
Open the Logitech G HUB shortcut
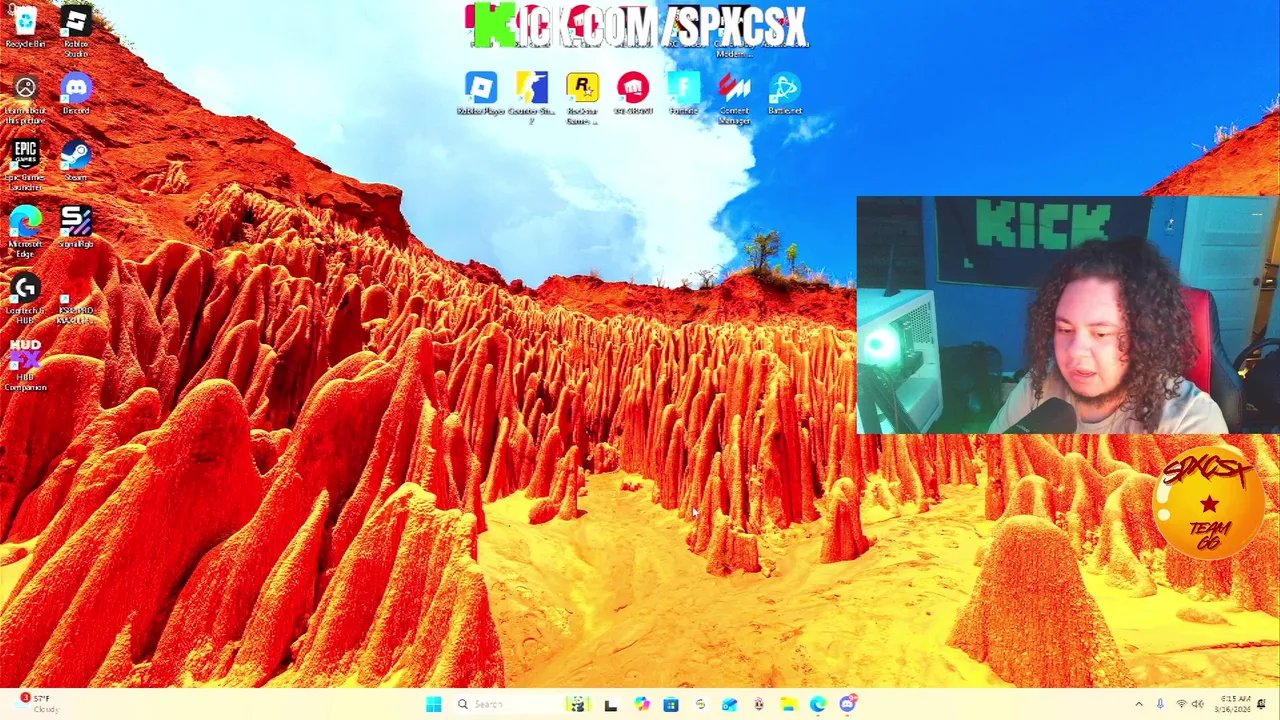click(x=25, y=299)
